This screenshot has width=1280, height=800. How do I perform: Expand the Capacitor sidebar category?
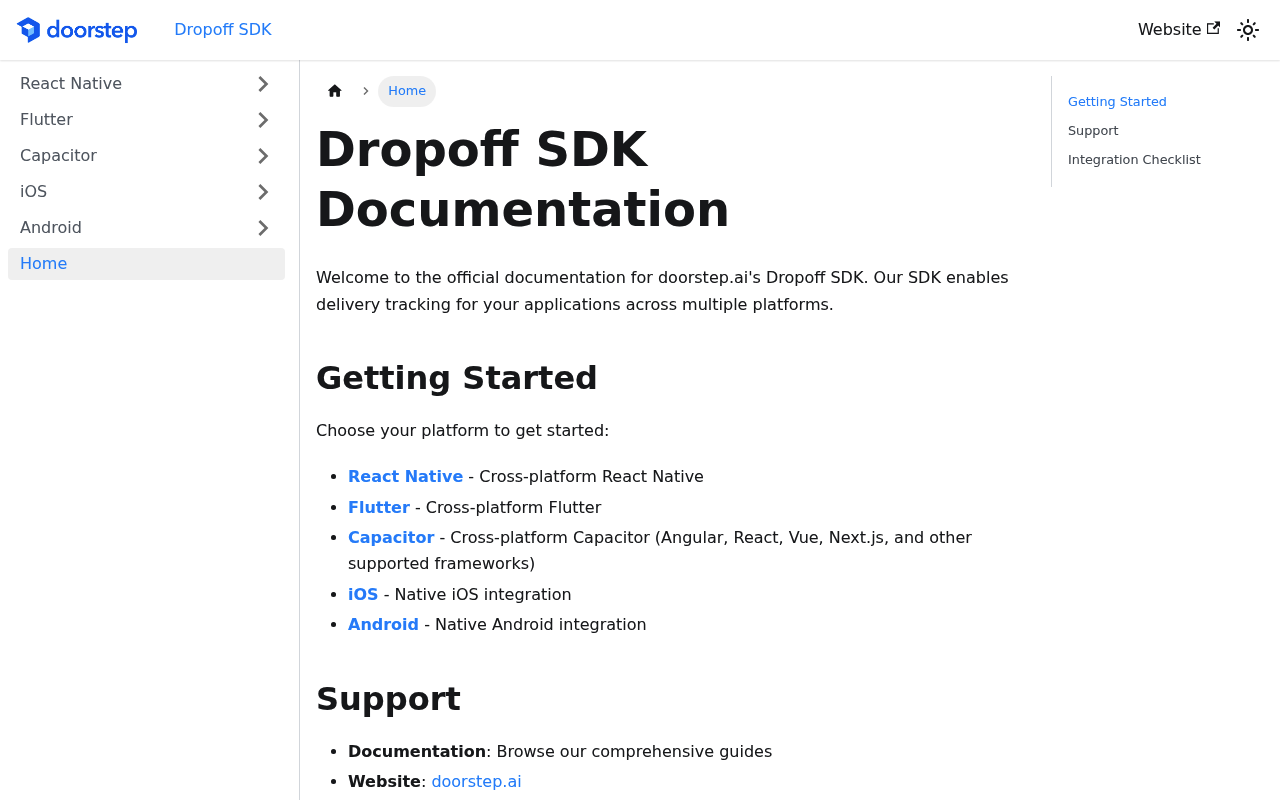coord(263,156)
